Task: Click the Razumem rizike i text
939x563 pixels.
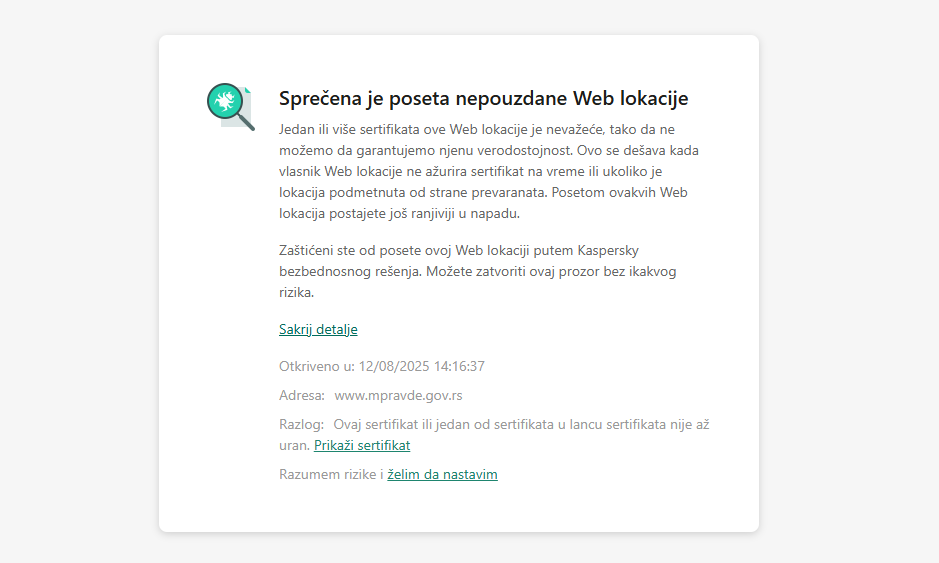Action: pyautogui.click(x=330, y=474)
